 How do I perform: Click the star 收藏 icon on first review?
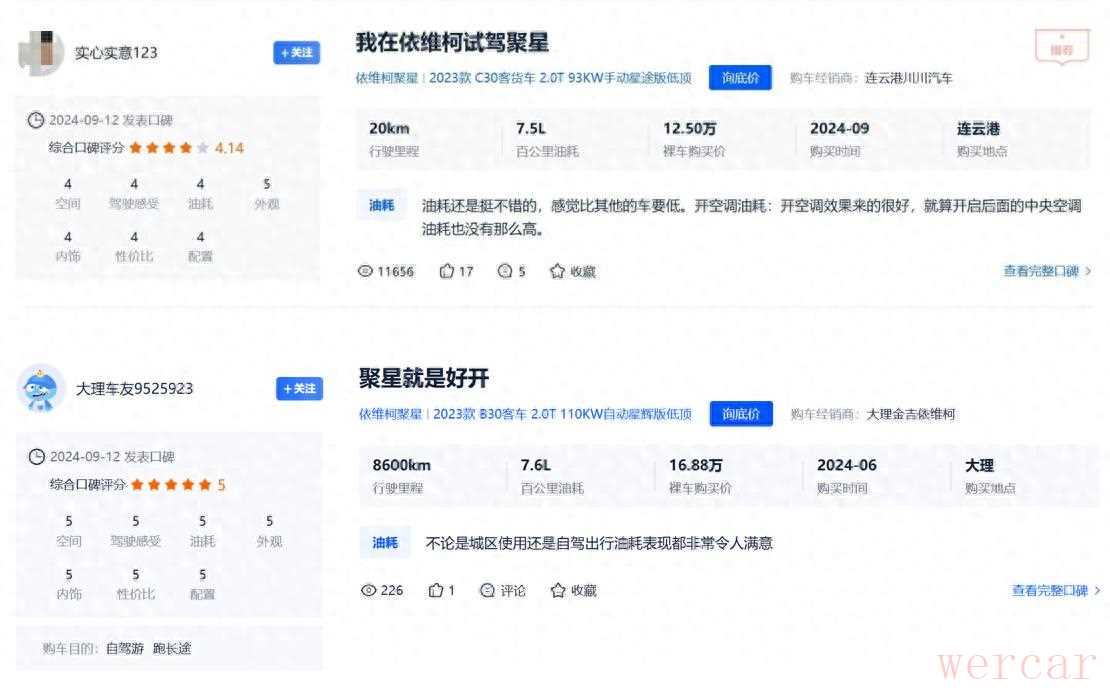(558, 271)
